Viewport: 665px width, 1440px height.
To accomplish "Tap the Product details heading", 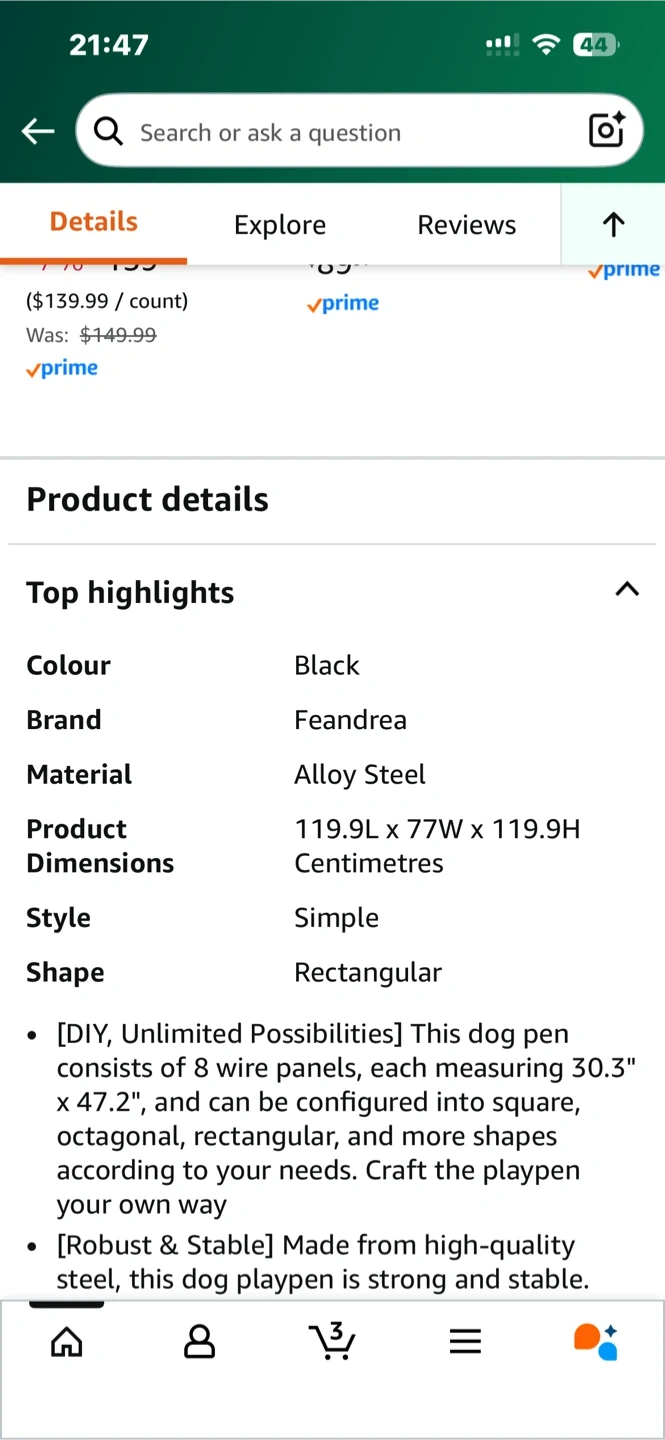I will click(148, 499).
